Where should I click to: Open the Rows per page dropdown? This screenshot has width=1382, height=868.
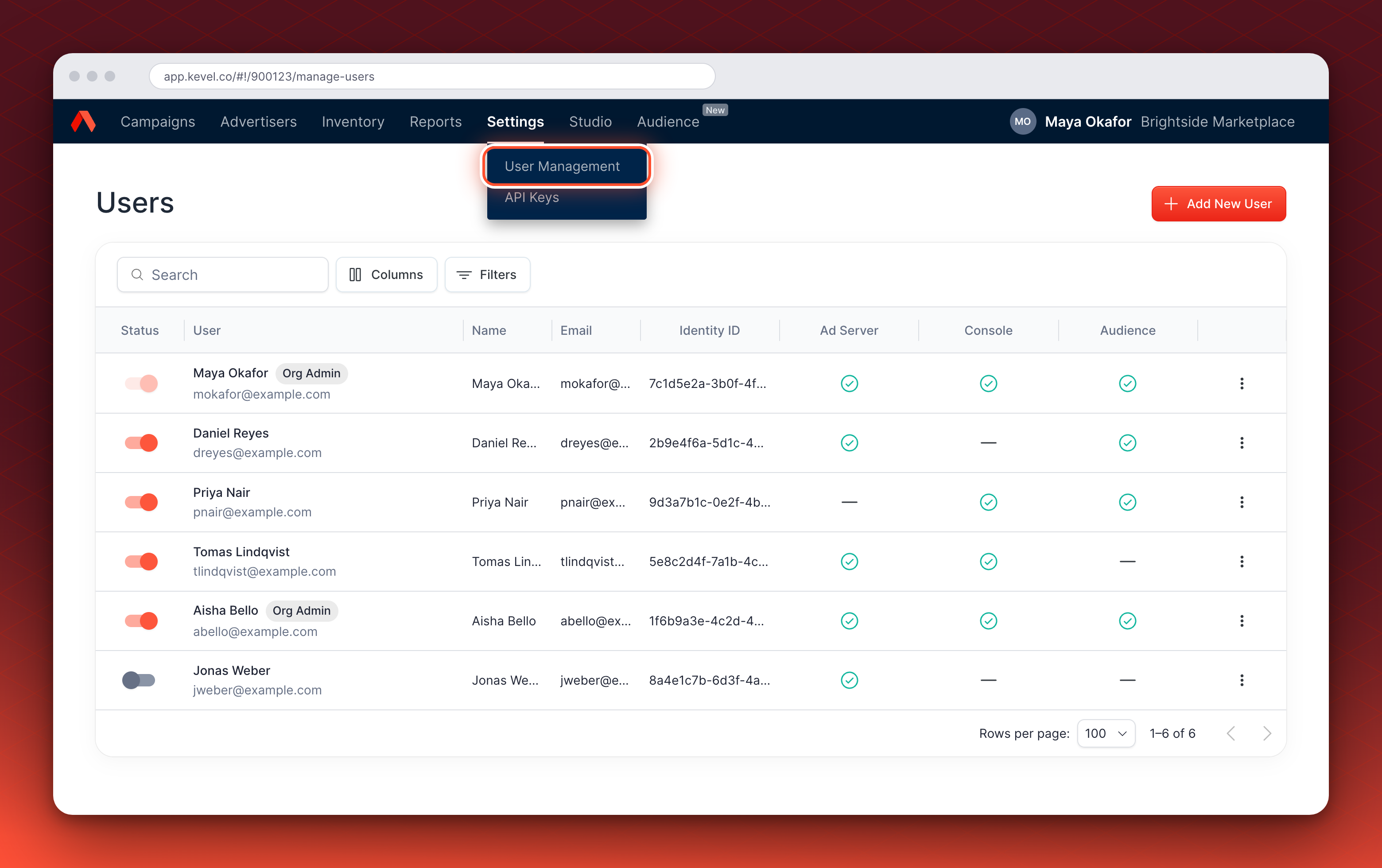pos(1105,733)
